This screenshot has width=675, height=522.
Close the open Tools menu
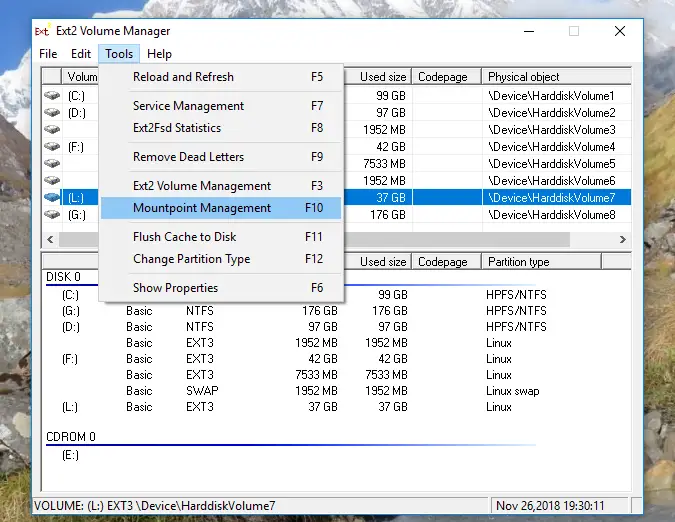pos(119,54)
